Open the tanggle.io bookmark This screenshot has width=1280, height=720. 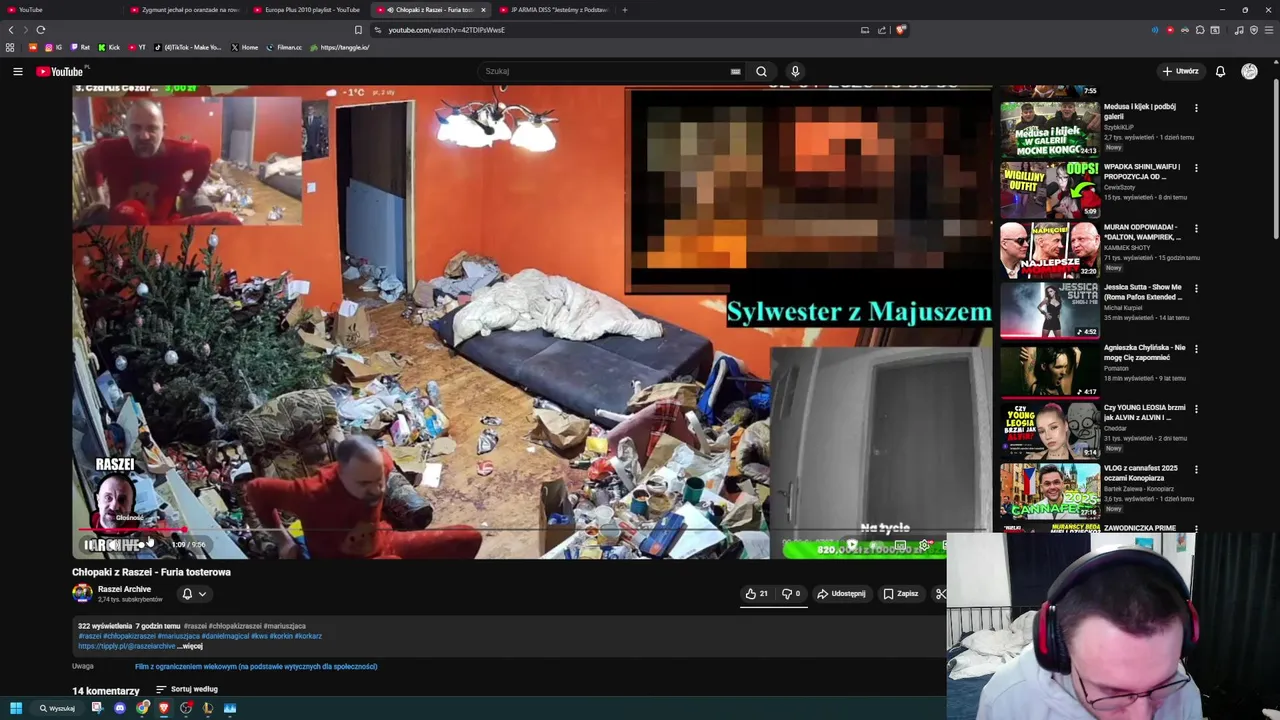pos(340,48)
